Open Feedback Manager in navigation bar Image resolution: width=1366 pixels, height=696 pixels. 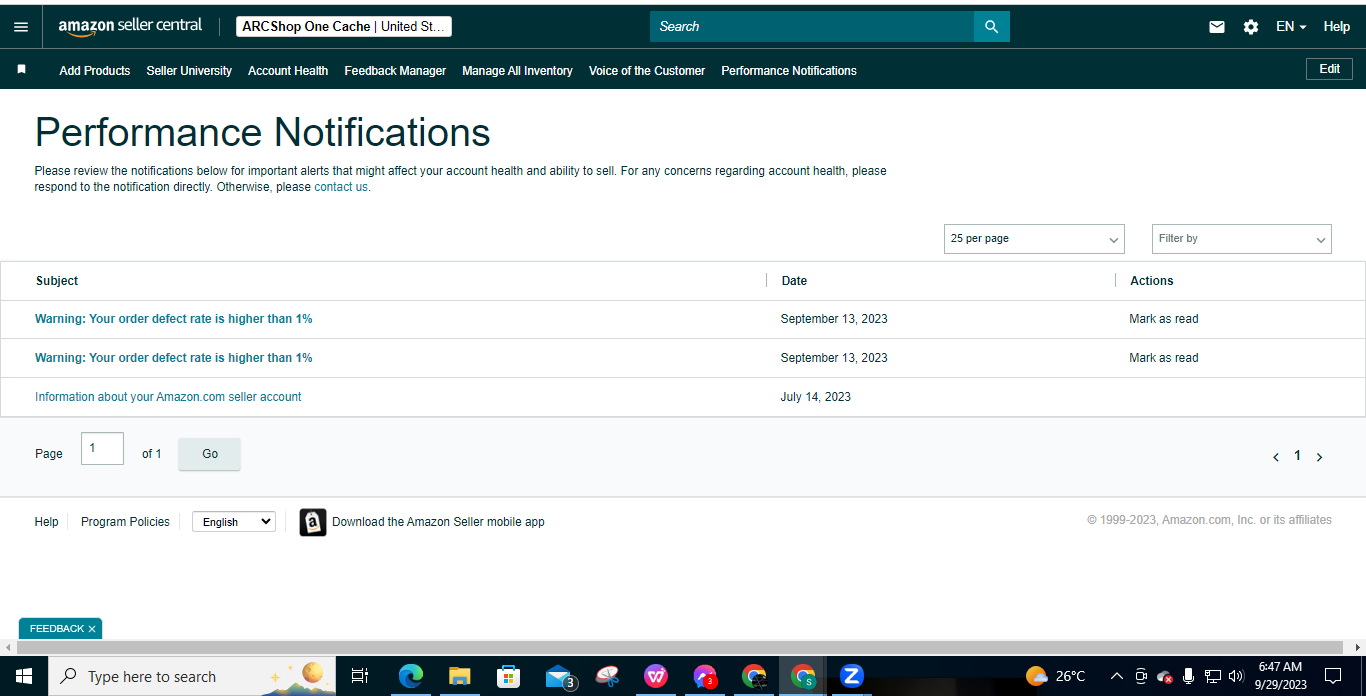click(x=395, y=71)
